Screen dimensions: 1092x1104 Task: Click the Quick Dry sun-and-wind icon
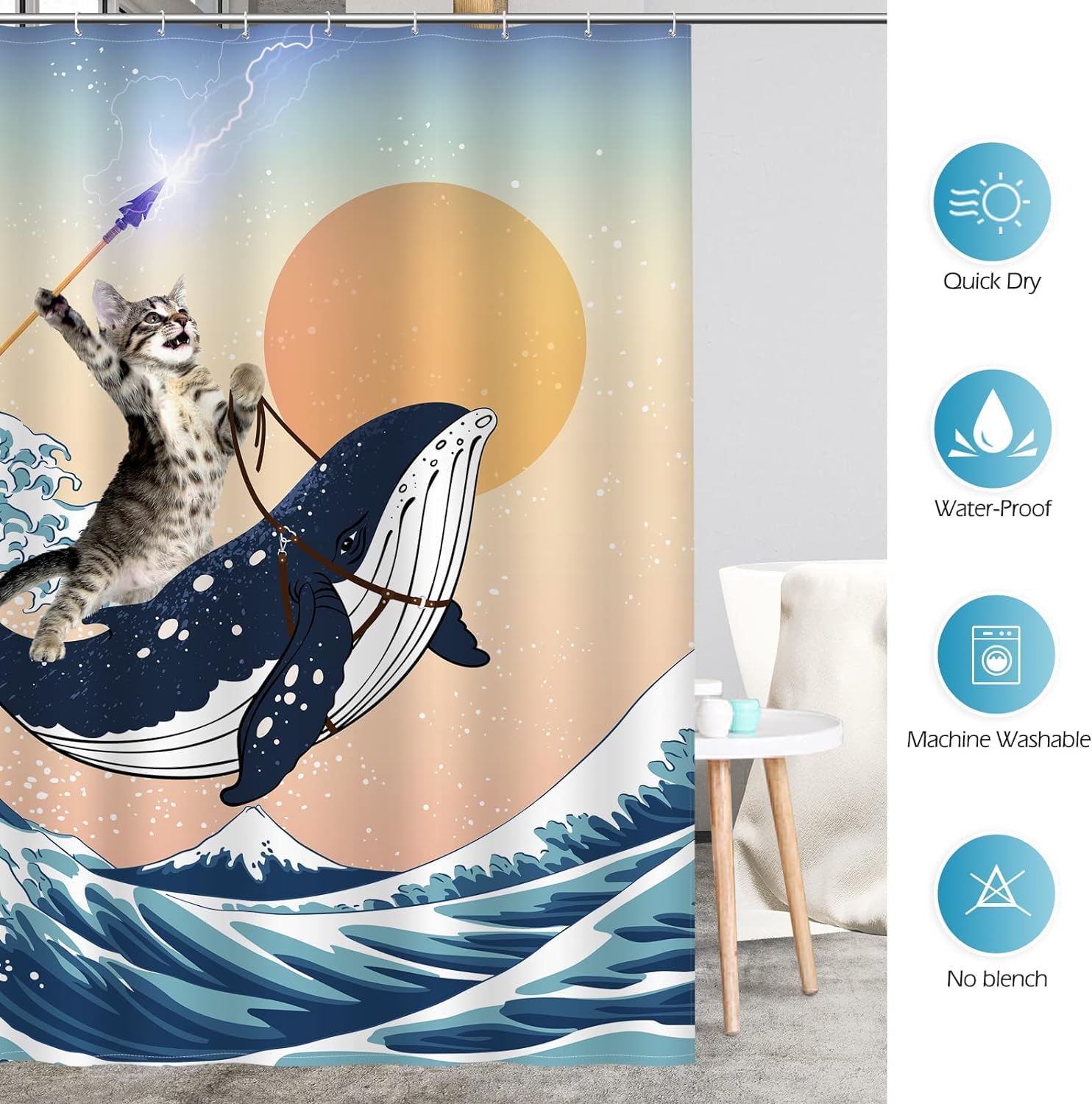coord(993,202)
